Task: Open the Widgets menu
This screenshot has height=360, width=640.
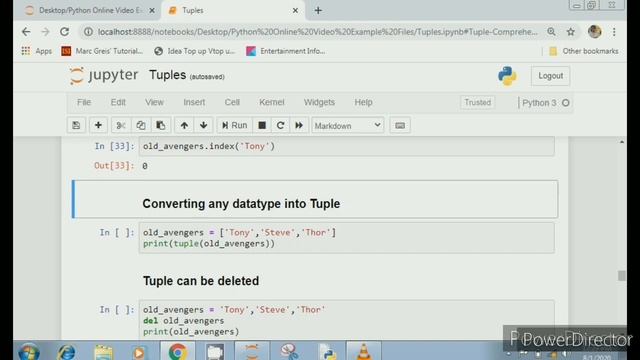Action: point(319,102)
